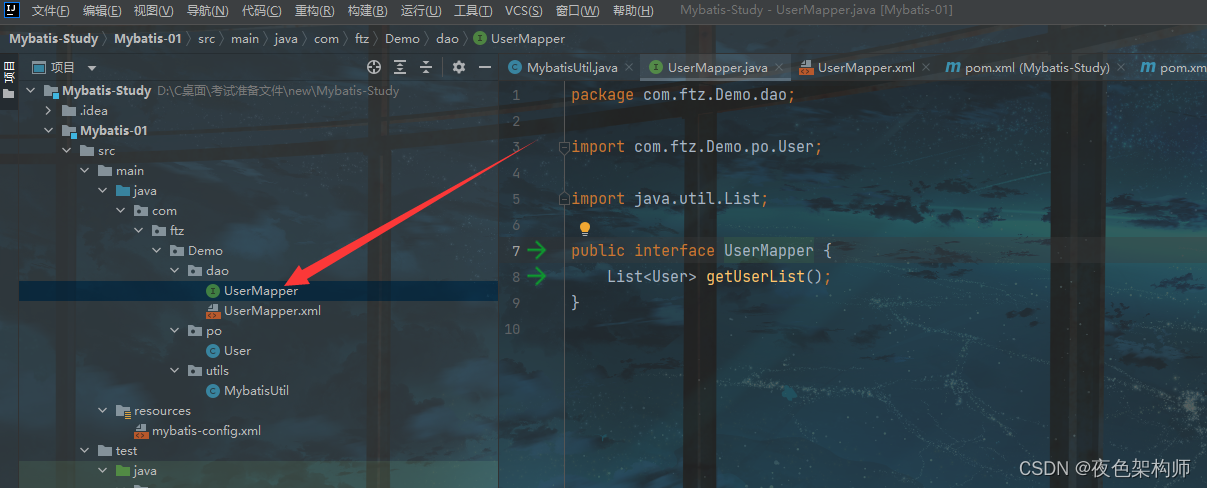Select UserMapper interface in project tree
Screen dimensions: 1207x488
pos(261,290)
